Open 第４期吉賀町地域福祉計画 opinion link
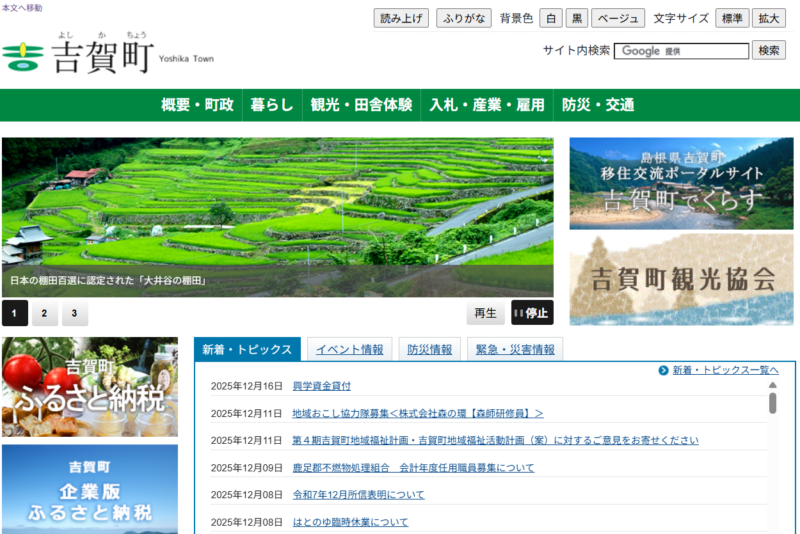The height and width of the screenshot is (534, 800). click(x=495, y=440)
